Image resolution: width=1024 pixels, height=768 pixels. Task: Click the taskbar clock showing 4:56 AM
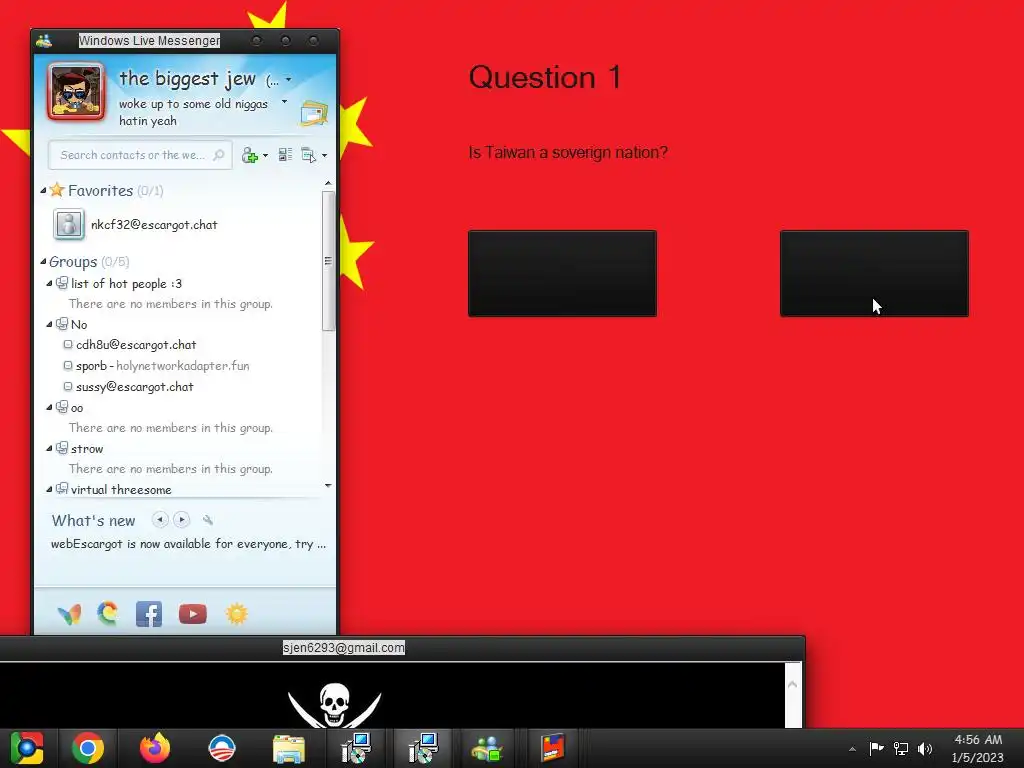pos(978,748)
